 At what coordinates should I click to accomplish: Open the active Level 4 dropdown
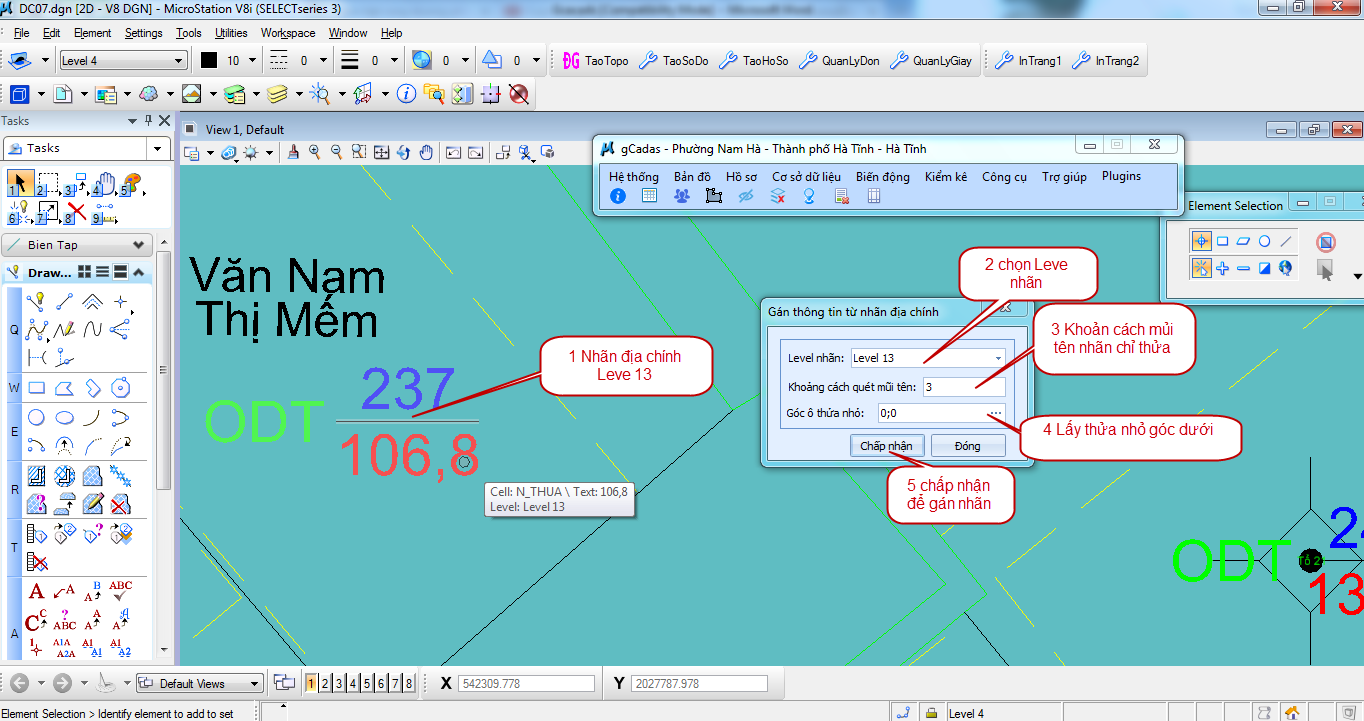click(x=179, y=61)
